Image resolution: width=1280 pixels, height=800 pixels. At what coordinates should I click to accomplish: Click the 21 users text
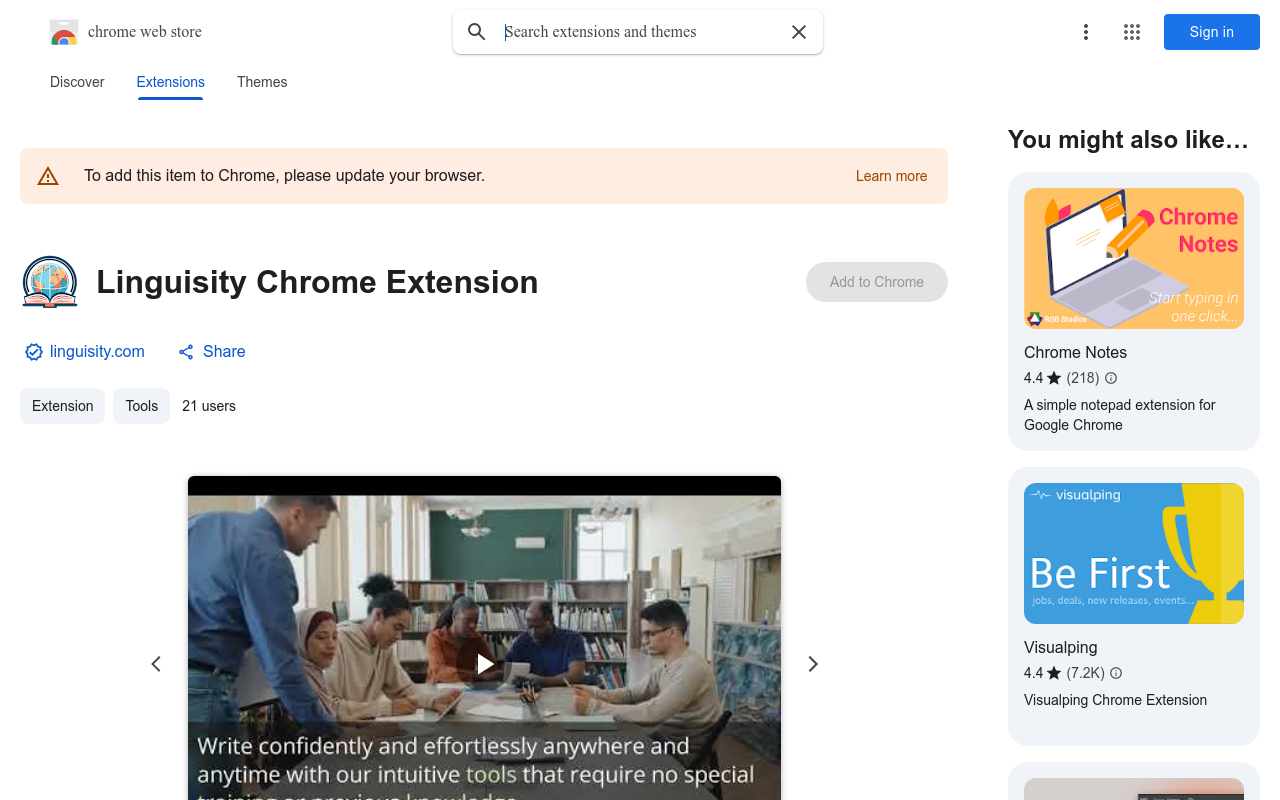point(209,406)
